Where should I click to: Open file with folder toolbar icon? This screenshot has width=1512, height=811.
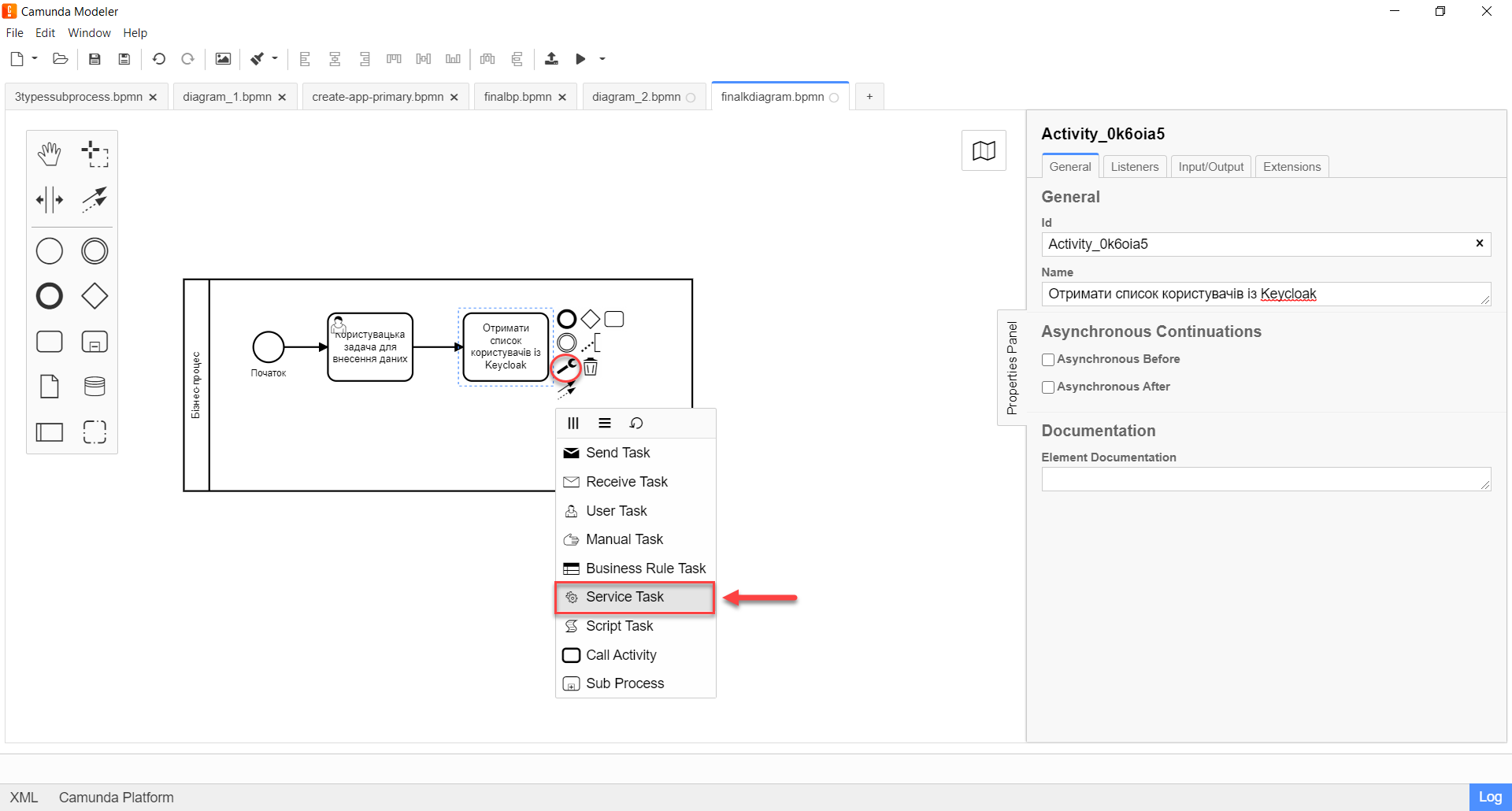(x=60, y=59)
